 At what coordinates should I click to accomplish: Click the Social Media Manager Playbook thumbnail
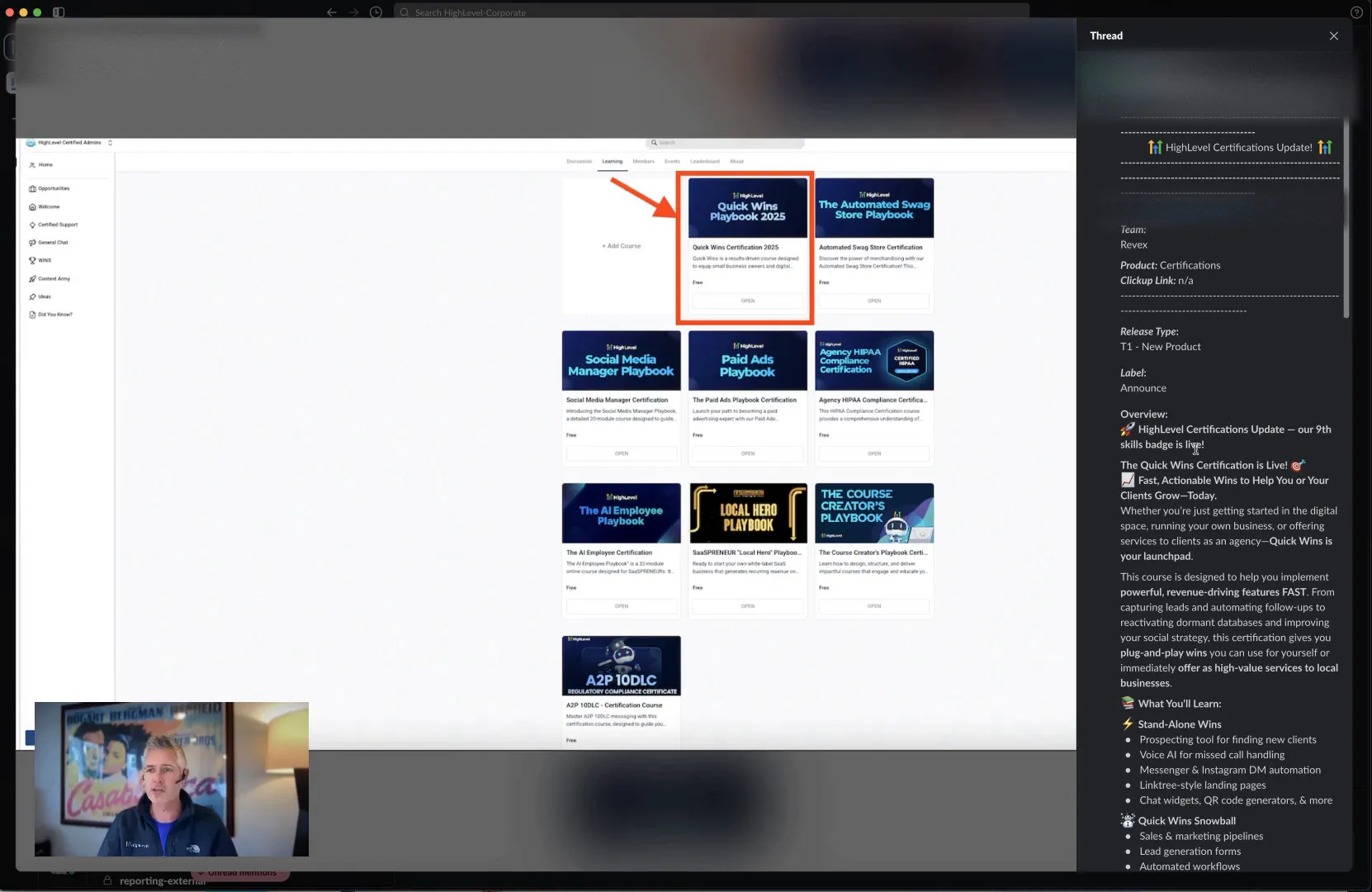click(622, 361)
